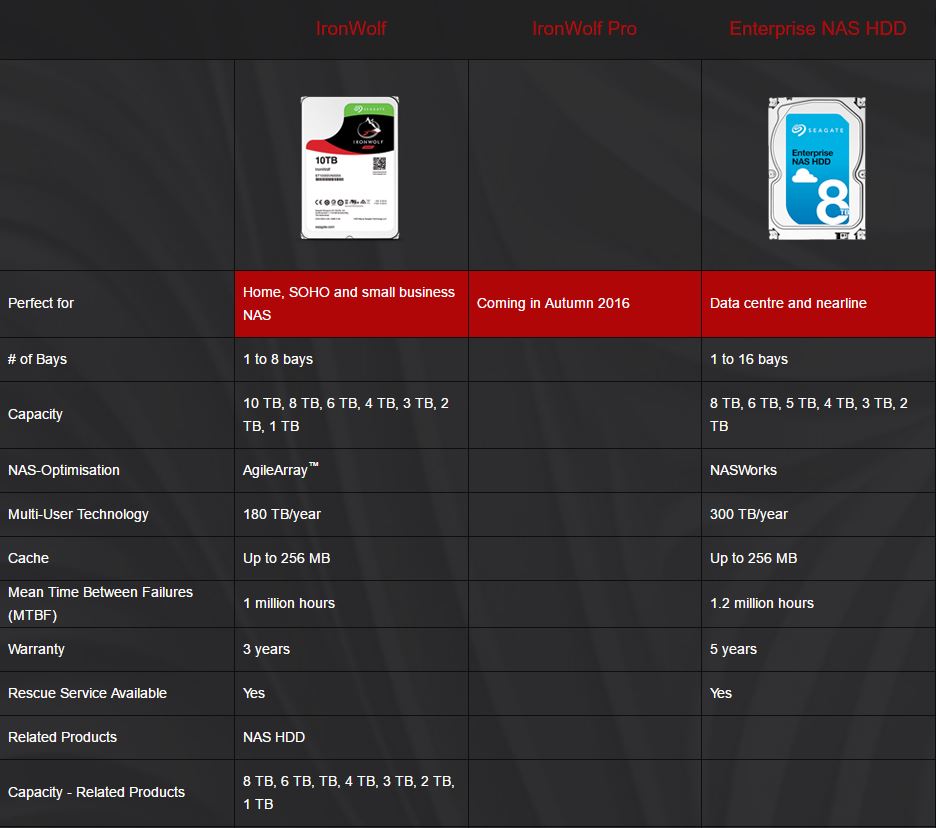Select IronWolf 'Yes' rescue service value

click(254, 694)
